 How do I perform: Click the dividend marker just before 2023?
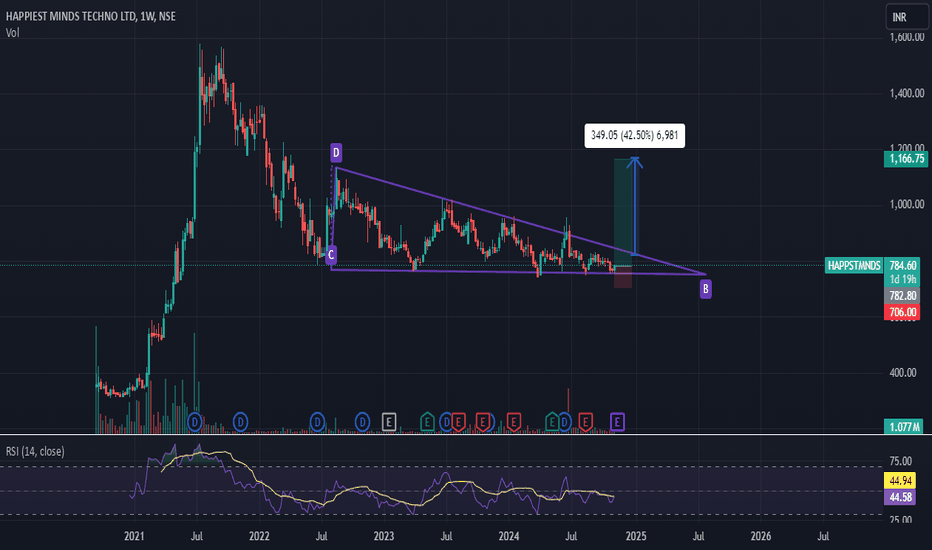tap(363, 422)
